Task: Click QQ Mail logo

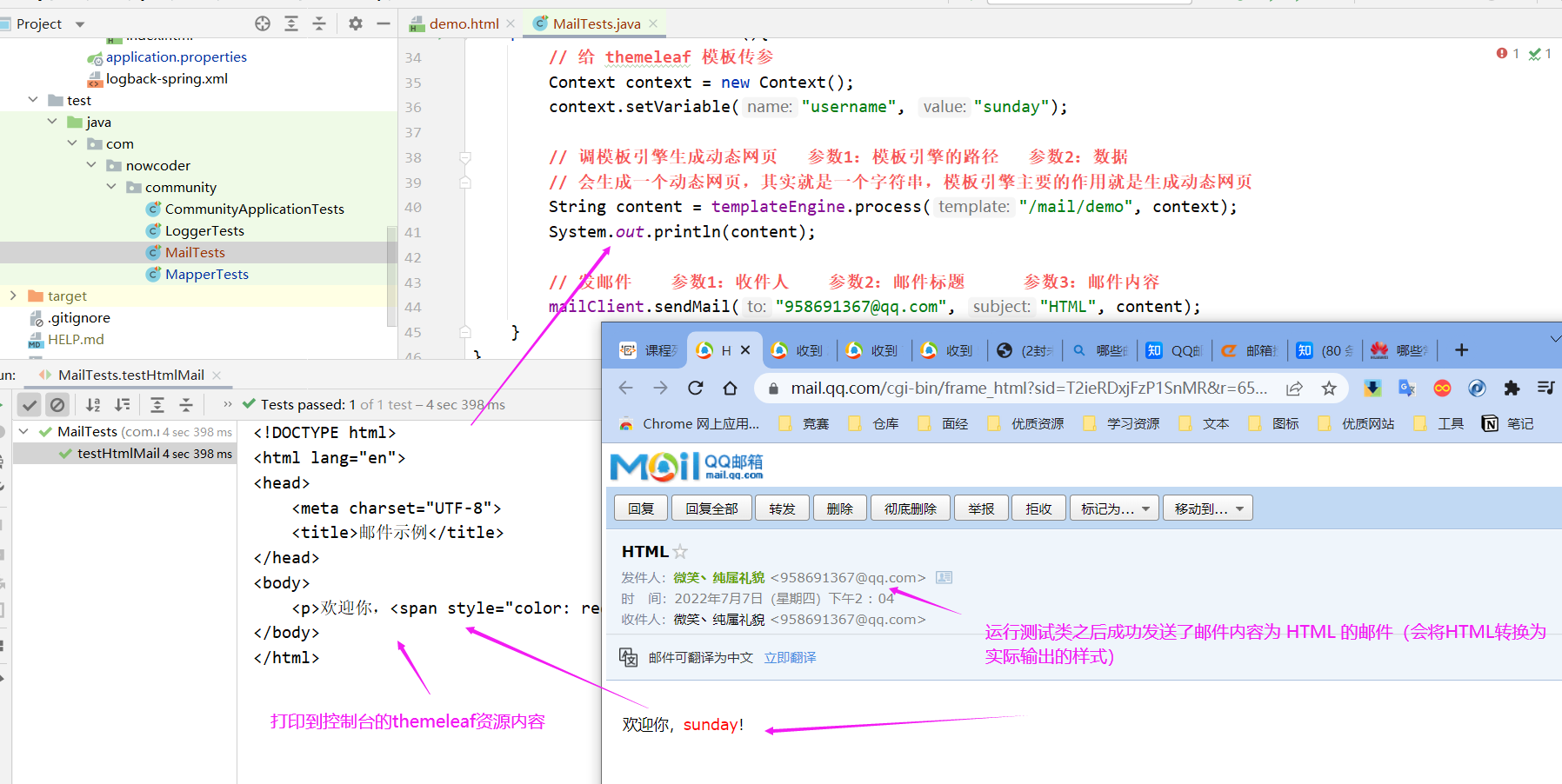Action: [x=686, y=467]
